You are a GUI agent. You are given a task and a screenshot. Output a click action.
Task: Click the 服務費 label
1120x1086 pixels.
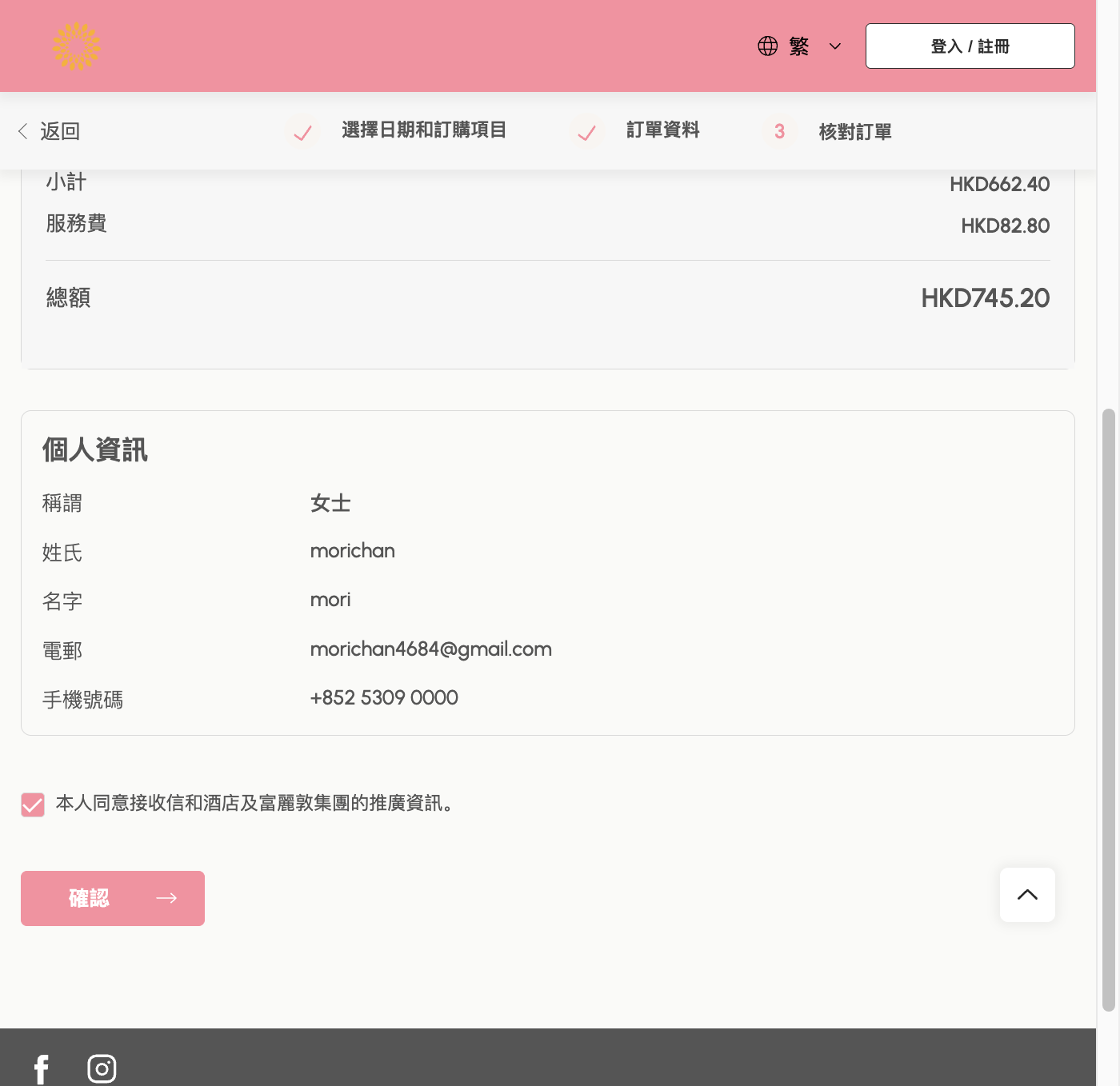coord(76,224)
